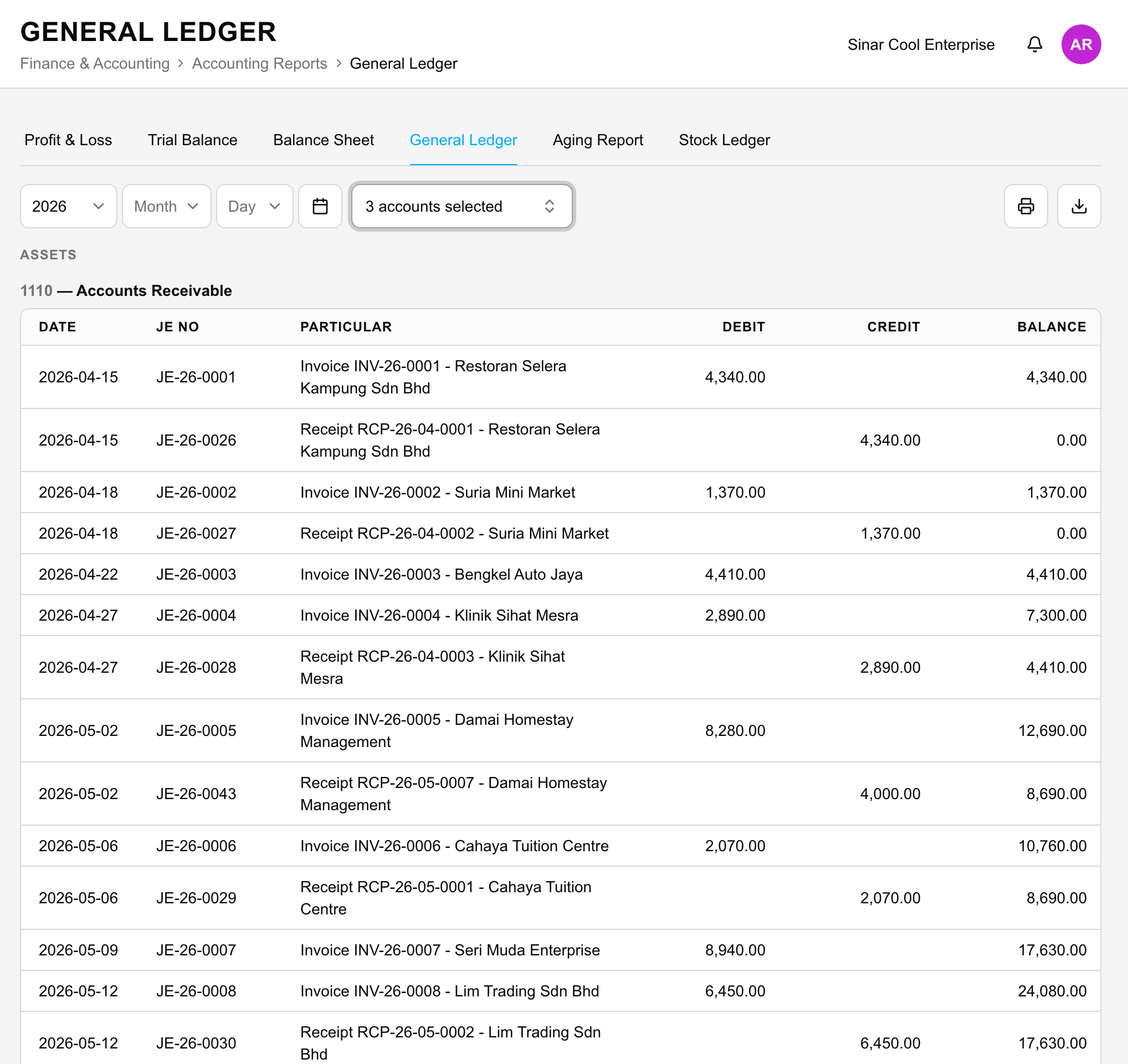This screenshot has width=1128, height=1064.
Task: Click the Sinar Cool Enterprise company name
Action: tap(920, 45)
